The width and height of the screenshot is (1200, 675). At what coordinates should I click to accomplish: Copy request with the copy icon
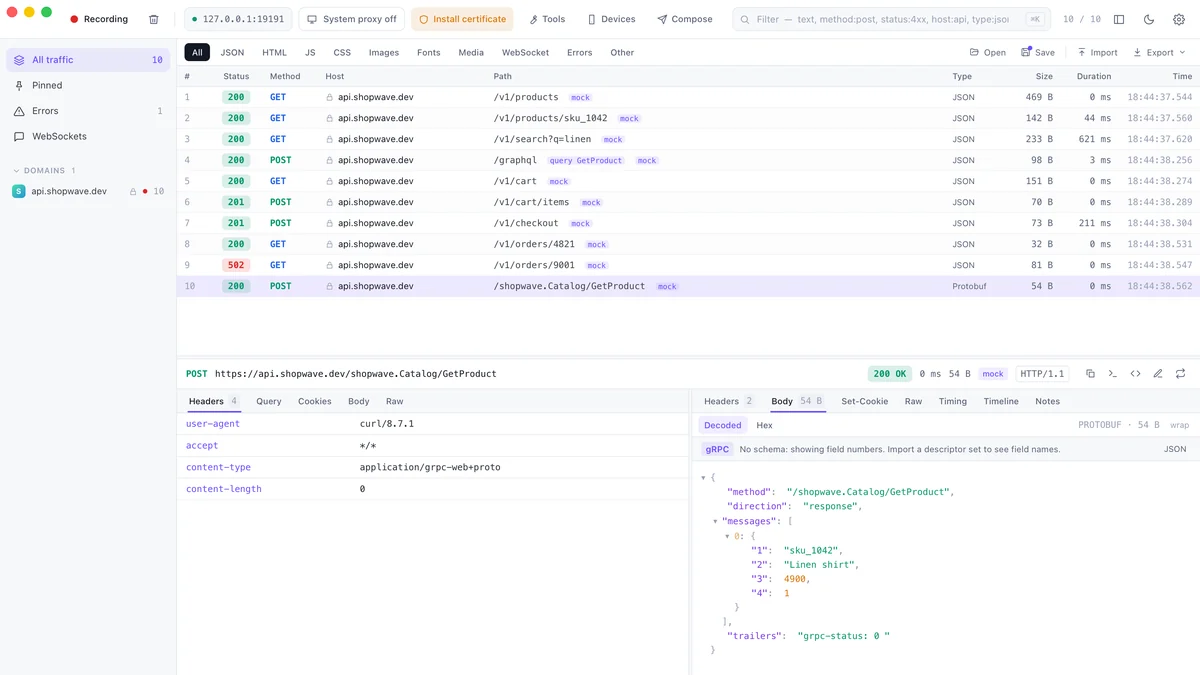1090,374
